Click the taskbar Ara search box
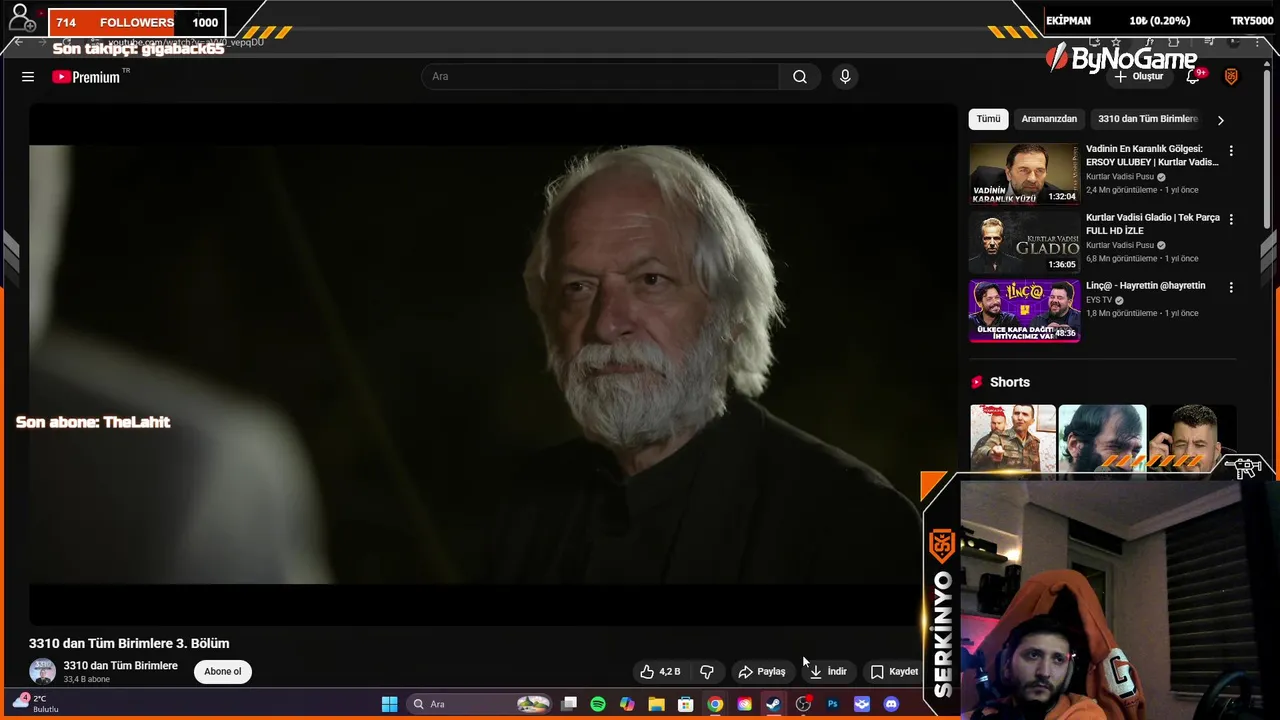 point(481,704)
